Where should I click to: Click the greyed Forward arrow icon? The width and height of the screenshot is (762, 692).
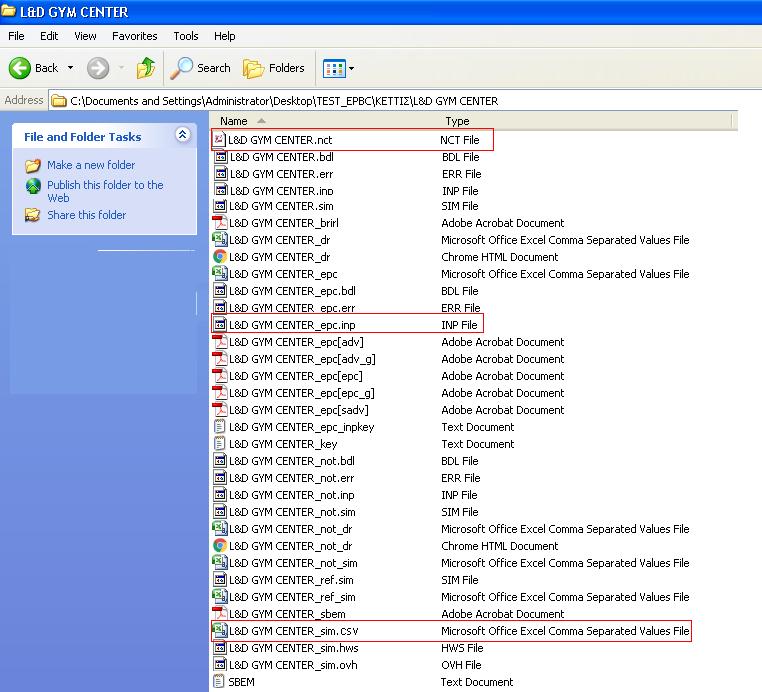(98, 68)
